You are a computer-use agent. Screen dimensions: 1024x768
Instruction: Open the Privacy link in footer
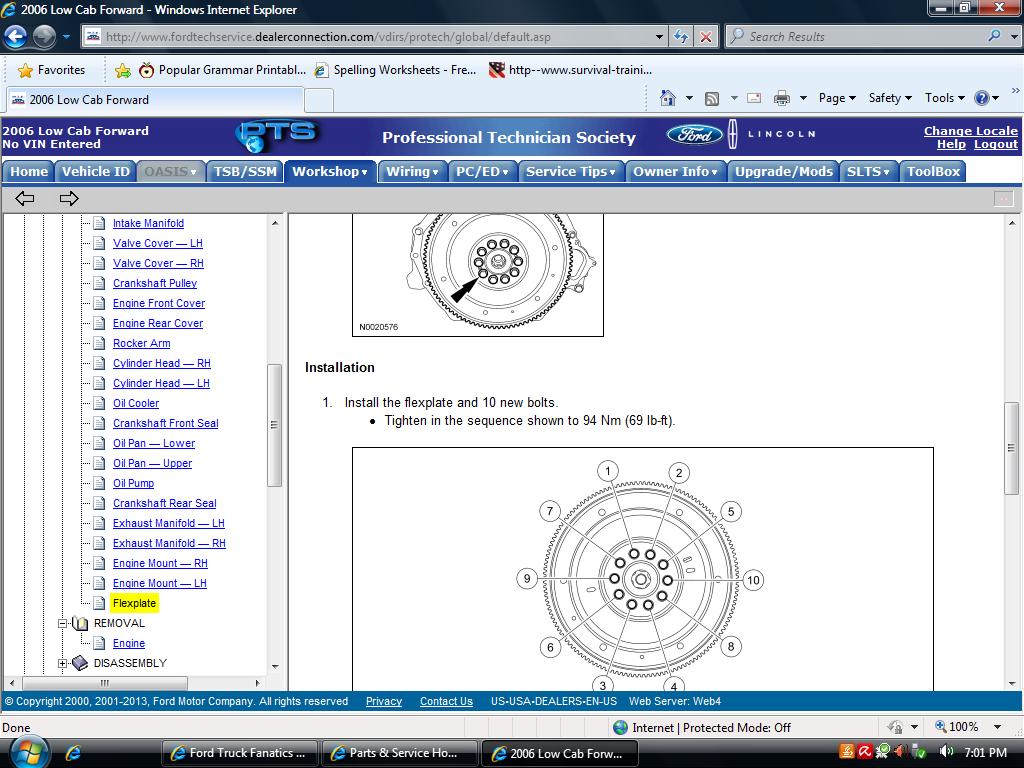pyautogui.click(x=384, y=701)
